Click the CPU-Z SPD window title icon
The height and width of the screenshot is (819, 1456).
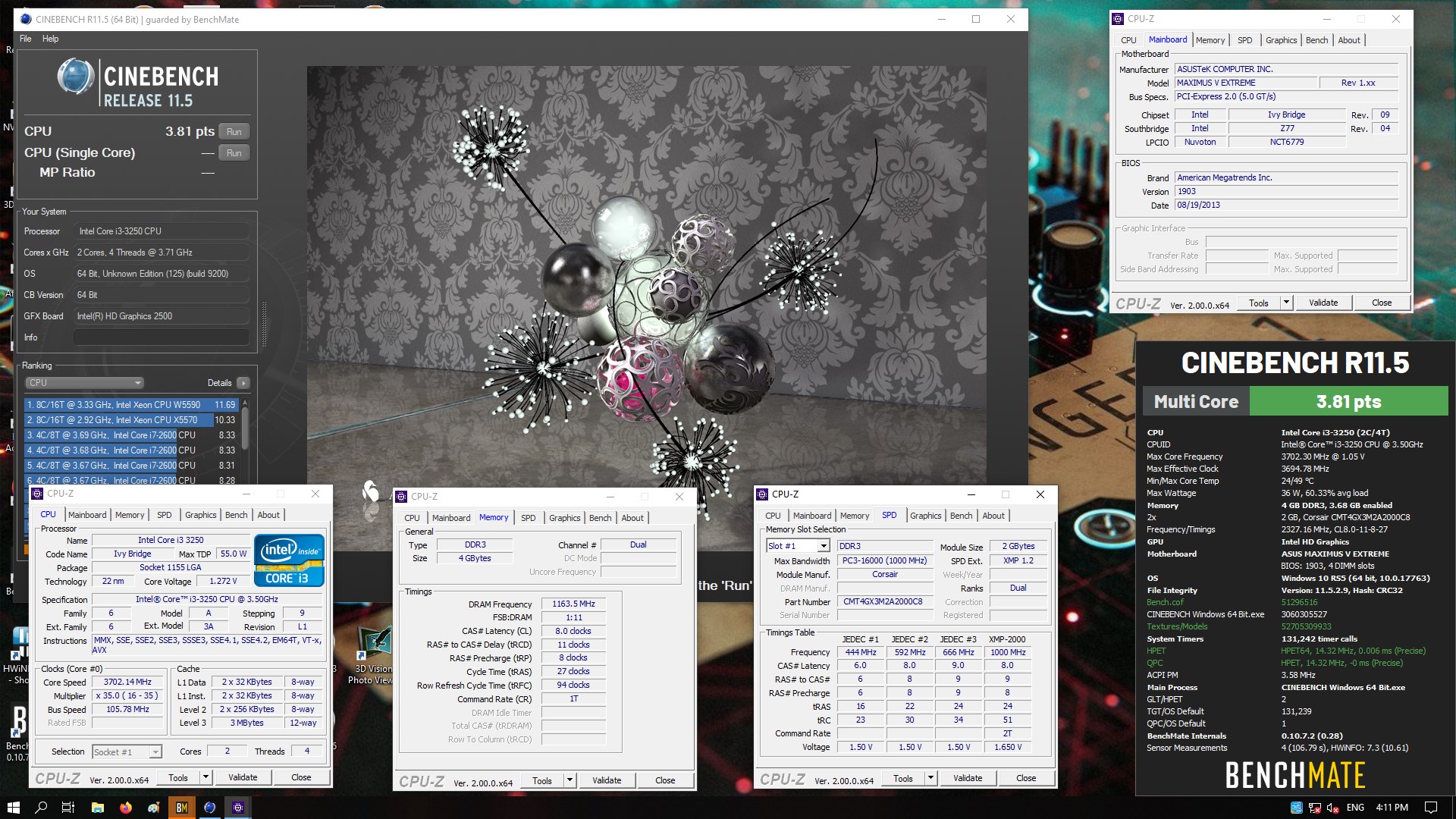763,494
